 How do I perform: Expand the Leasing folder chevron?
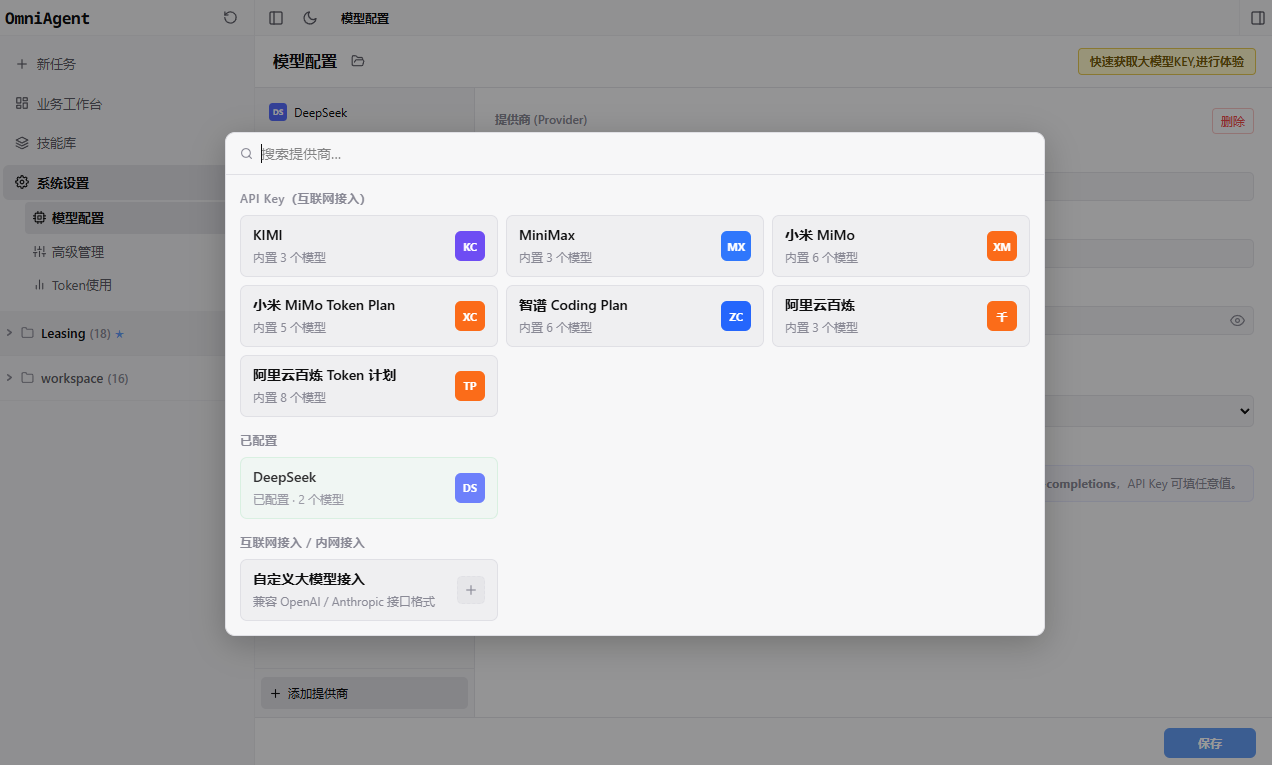(x=10, y=333)
